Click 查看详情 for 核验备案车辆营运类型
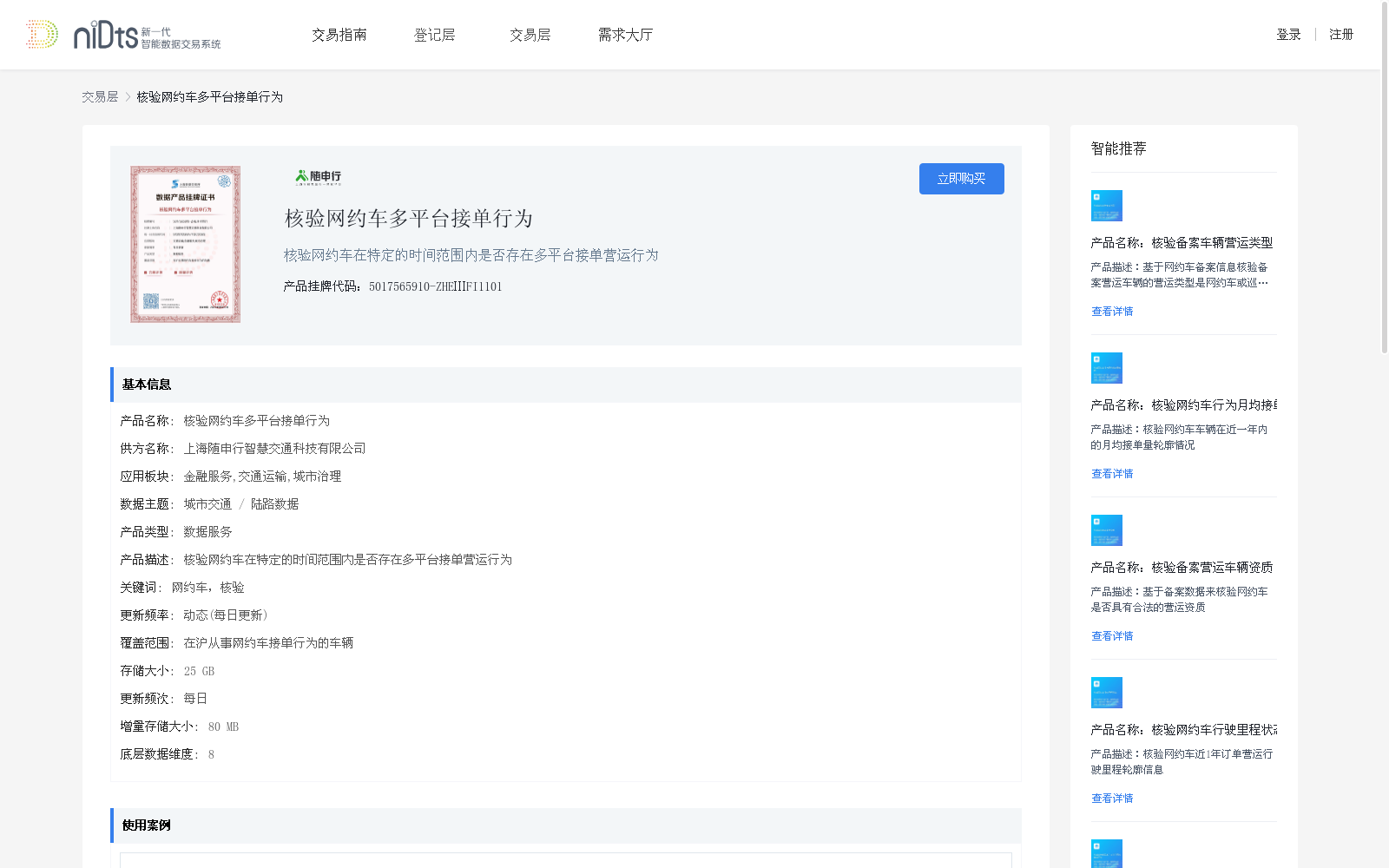The width and height of the screenshot is (1389, 868). (1112, 312)
